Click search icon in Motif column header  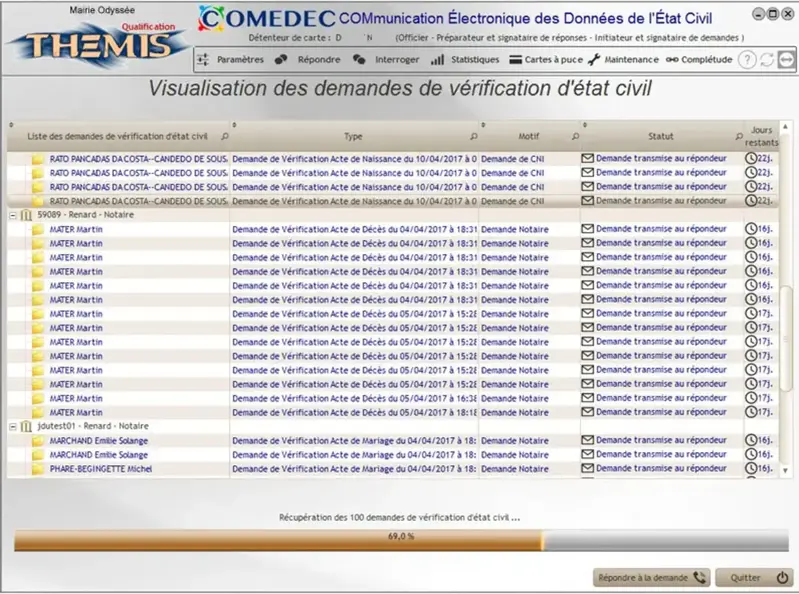coord(575,136)
